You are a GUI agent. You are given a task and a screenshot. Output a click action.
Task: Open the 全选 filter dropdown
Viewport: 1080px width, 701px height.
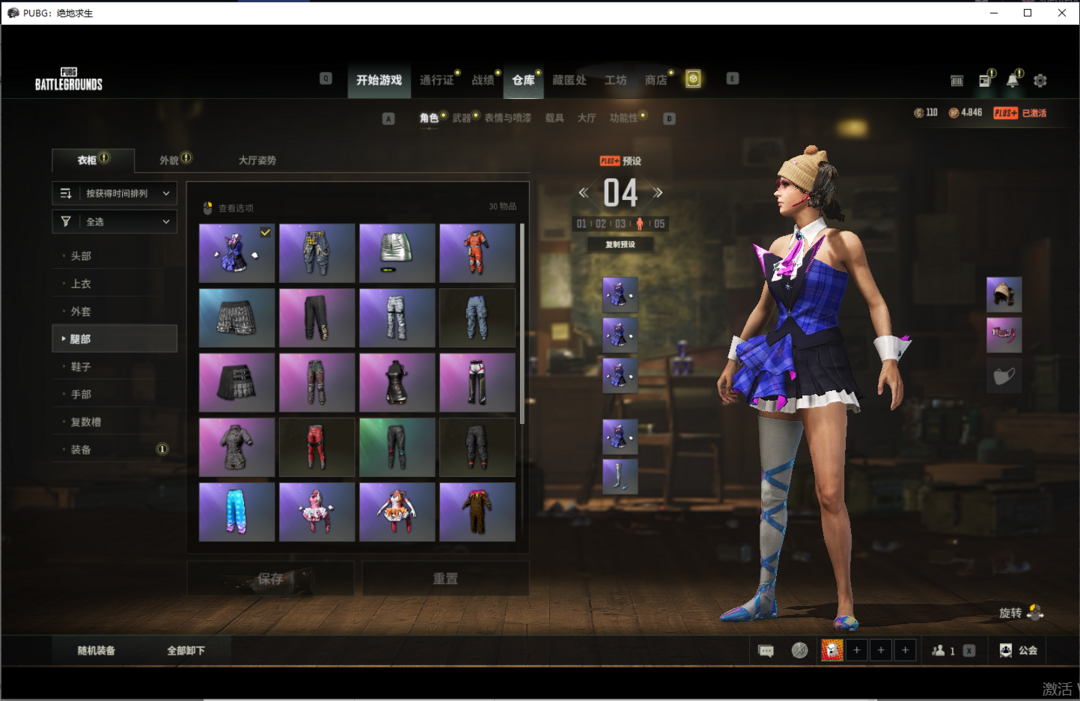pos(114,222)
